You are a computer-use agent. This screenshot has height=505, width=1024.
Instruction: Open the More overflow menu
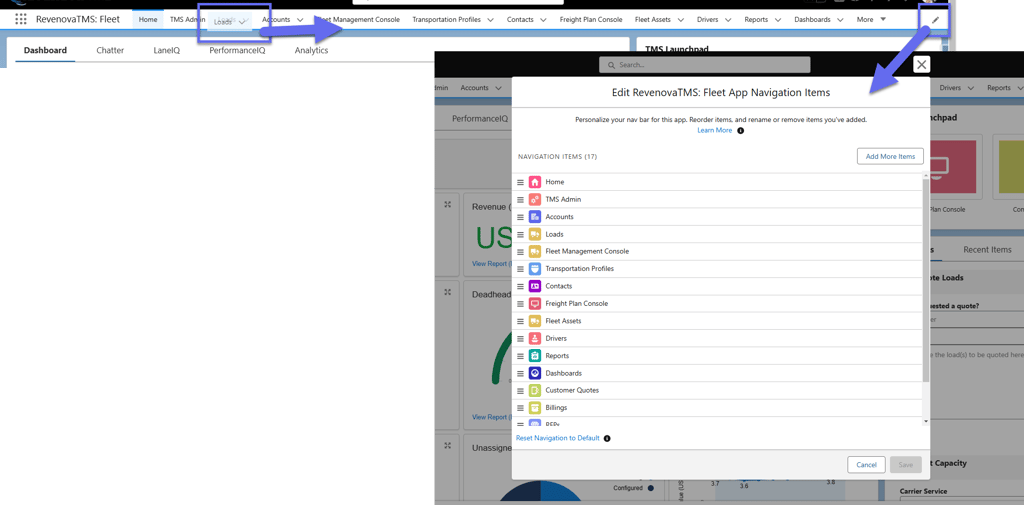coord(871,20)
